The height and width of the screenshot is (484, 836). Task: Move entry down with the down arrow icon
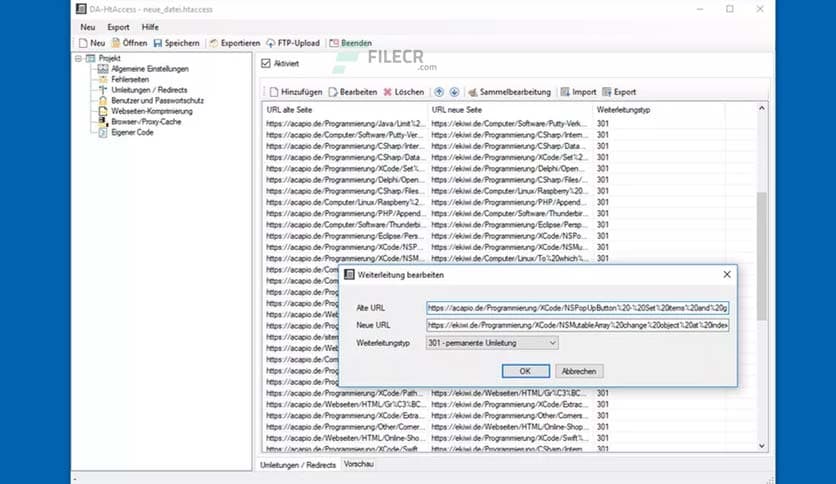coord(454,92)
